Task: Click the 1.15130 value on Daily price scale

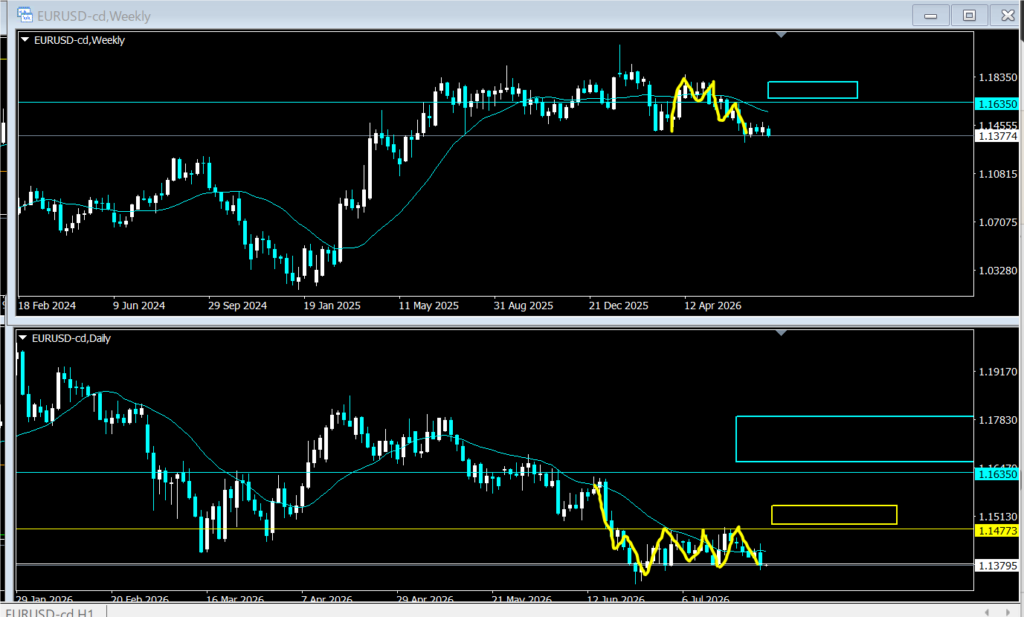Action: (997, 517)
